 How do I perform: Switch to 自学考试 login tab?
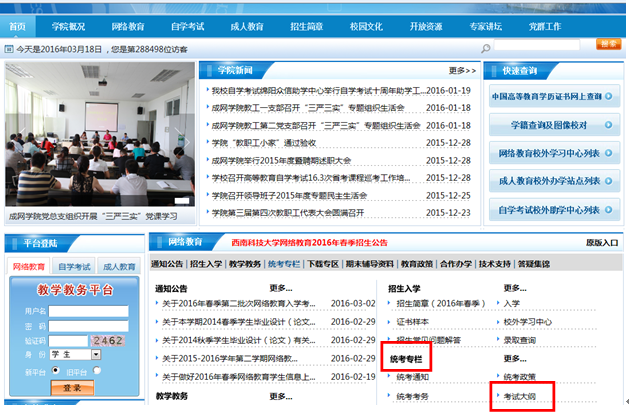pos(74,267)
